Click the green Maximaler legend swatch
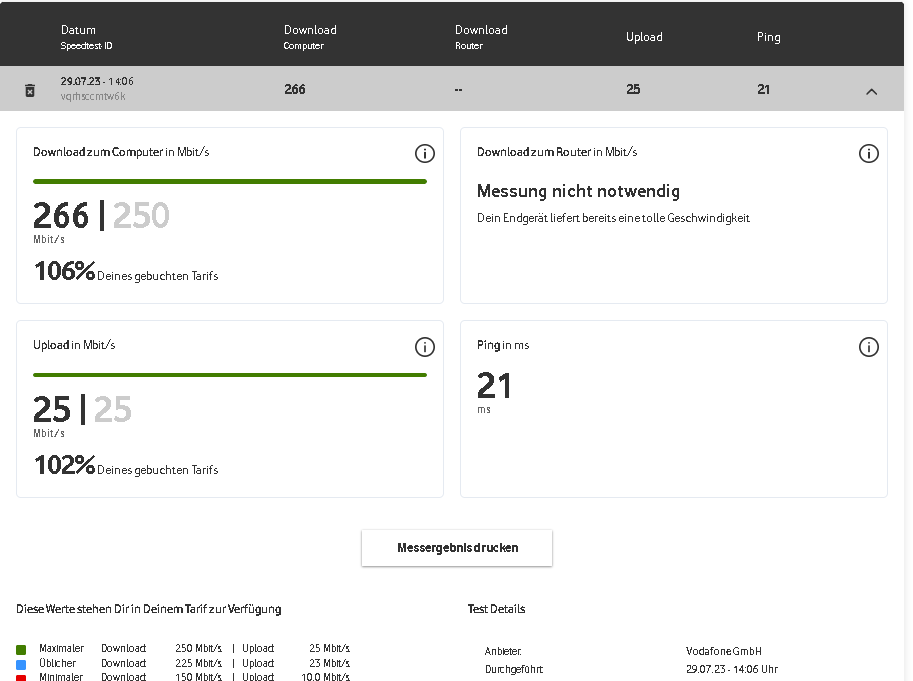 (21, 650)
